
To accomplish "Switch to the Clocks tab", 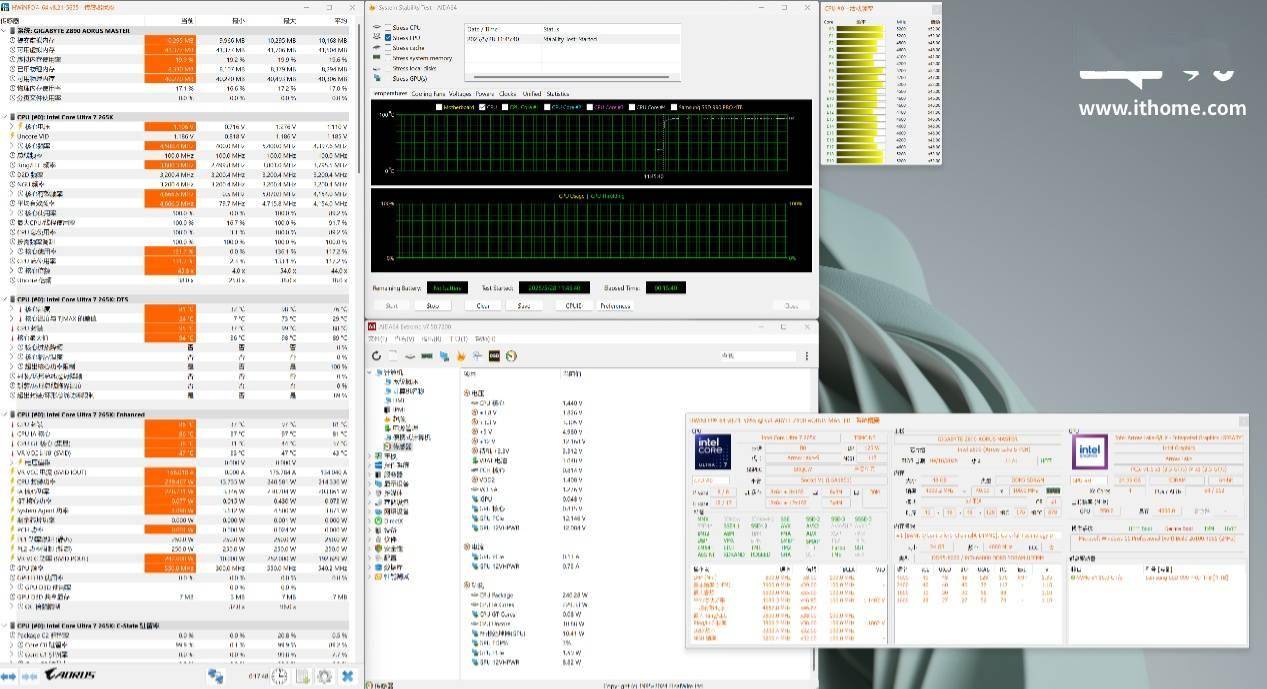I will [508, 93].
